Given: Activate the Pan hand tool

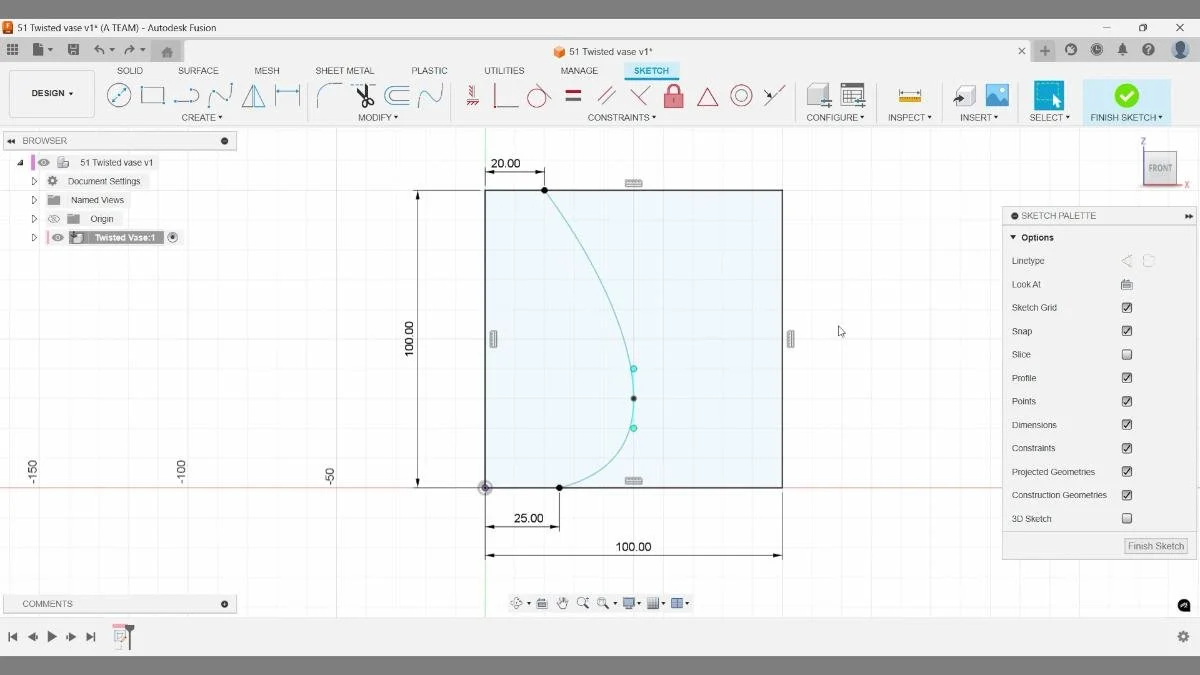Looking at the screenshot, I should [x=563, y=603].
